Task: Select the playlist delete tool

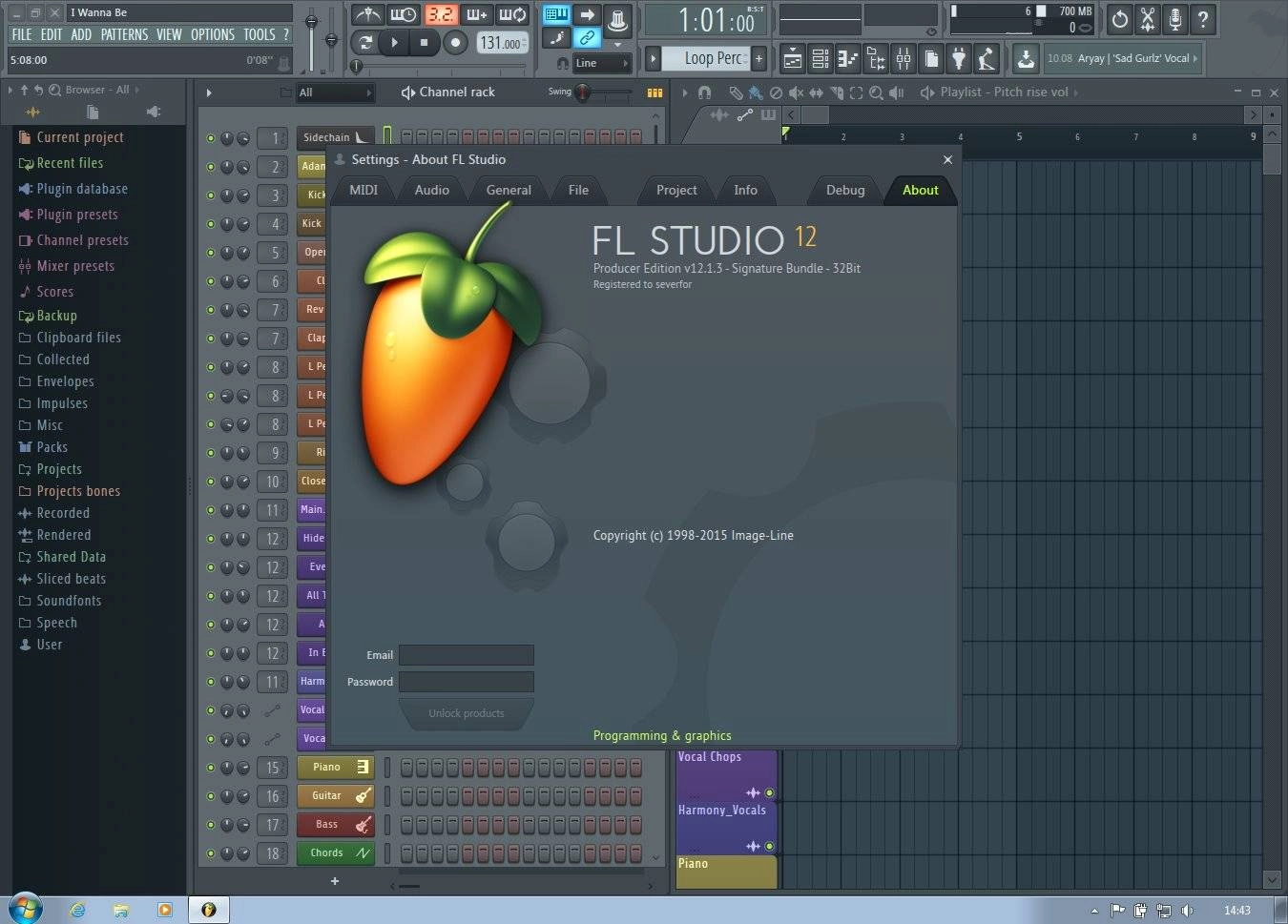Action: pos(776,92)
